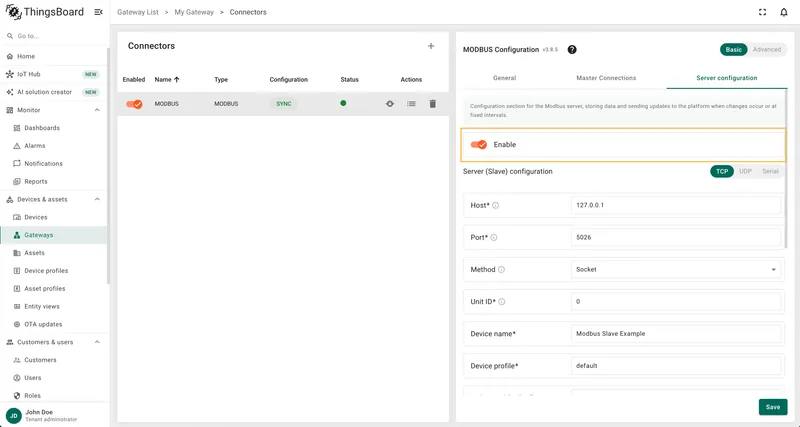Click the MODBUS connector name cell
800x427 pixels.
pyautogui.click(x=166, y=104)
